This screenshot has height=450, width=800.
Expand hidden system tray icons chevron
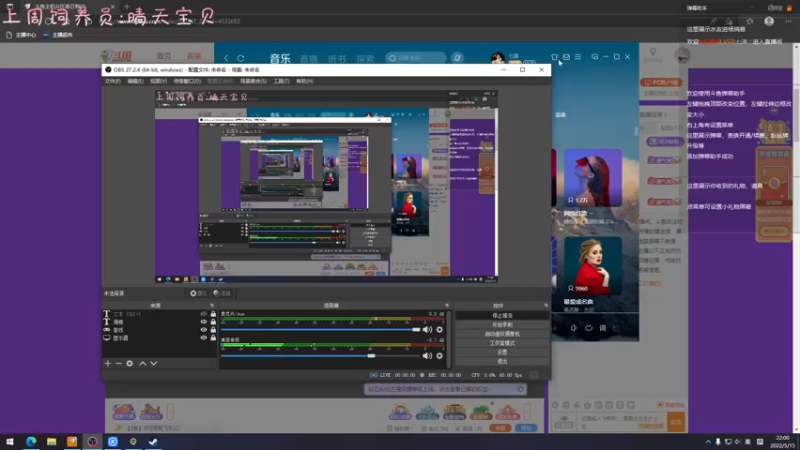[708, 441]
